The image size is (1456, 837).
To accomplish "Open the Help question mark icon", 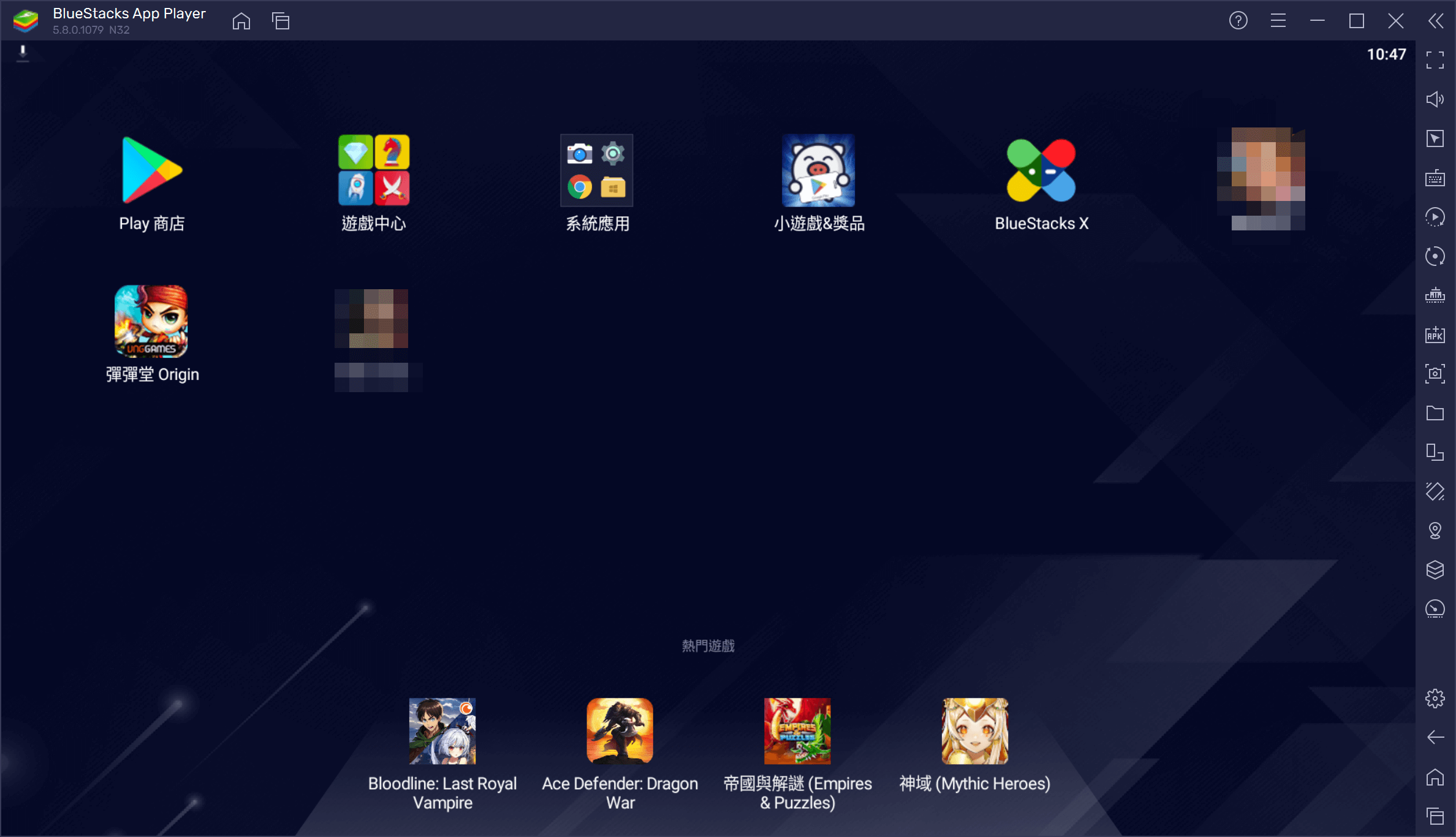I will 1238,21.
